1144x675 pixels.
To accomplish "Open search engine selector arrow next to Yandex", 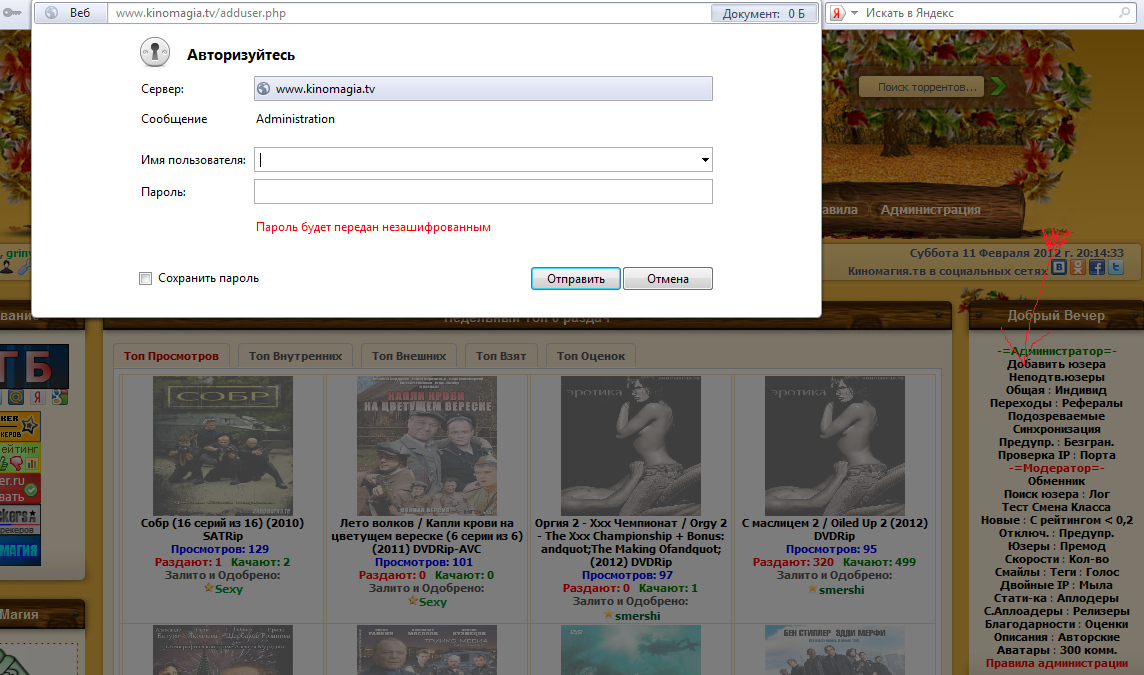I will click(x=854, y=13).
